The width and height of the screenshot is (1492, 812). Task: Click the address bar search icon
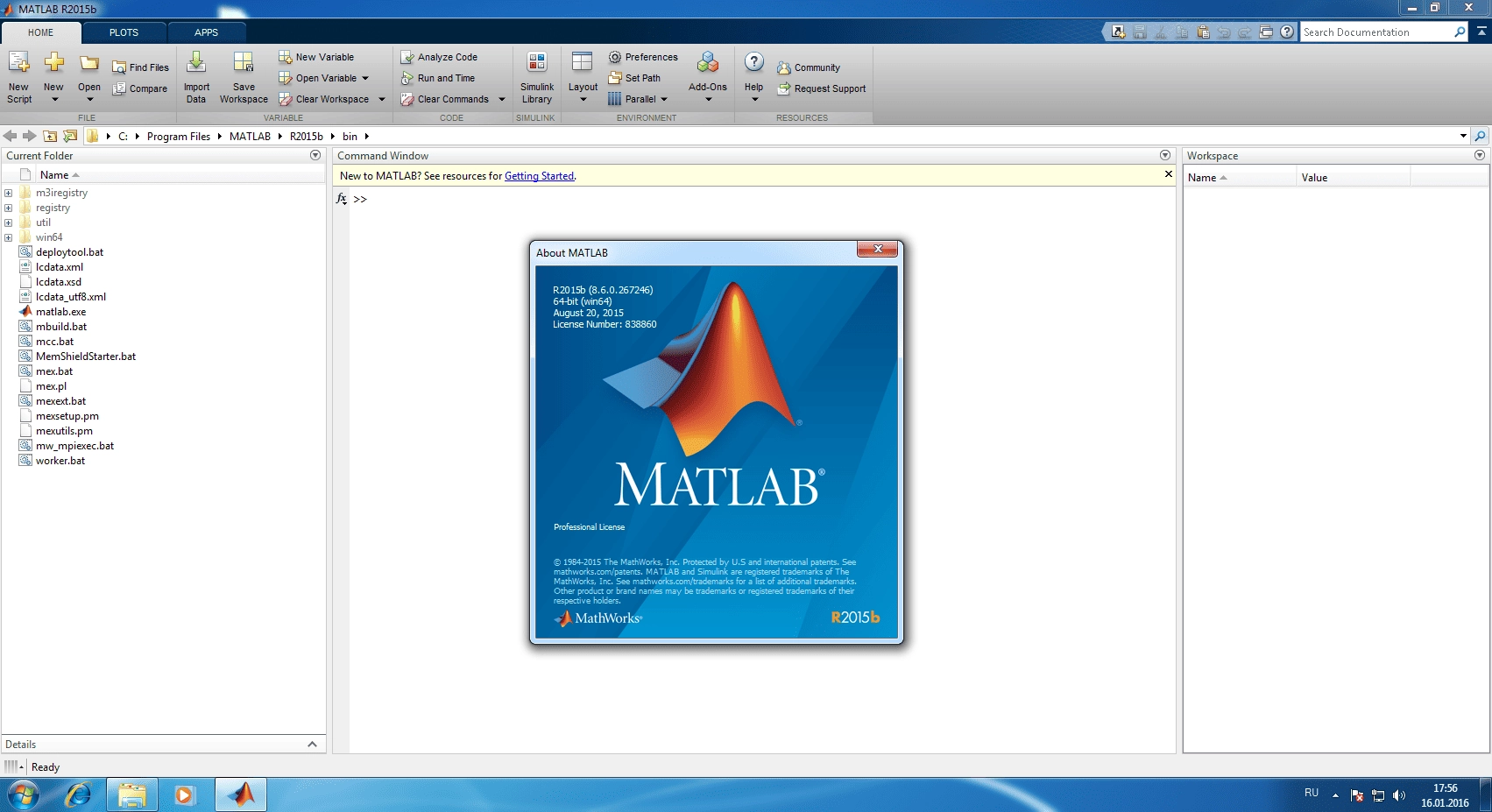(1481, 136)
